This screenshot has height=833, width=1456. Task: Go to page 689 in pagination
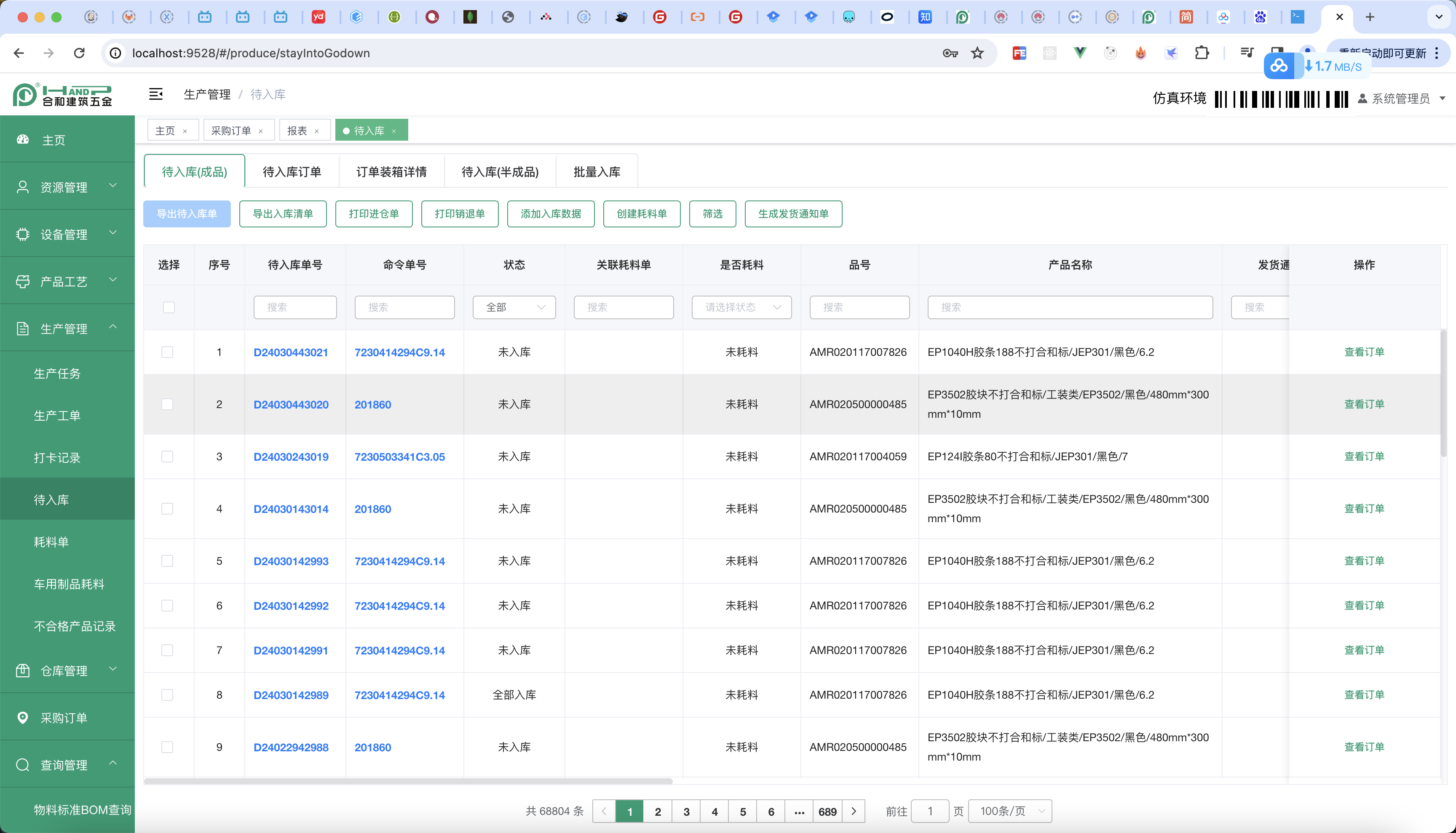tap(827, 811)
